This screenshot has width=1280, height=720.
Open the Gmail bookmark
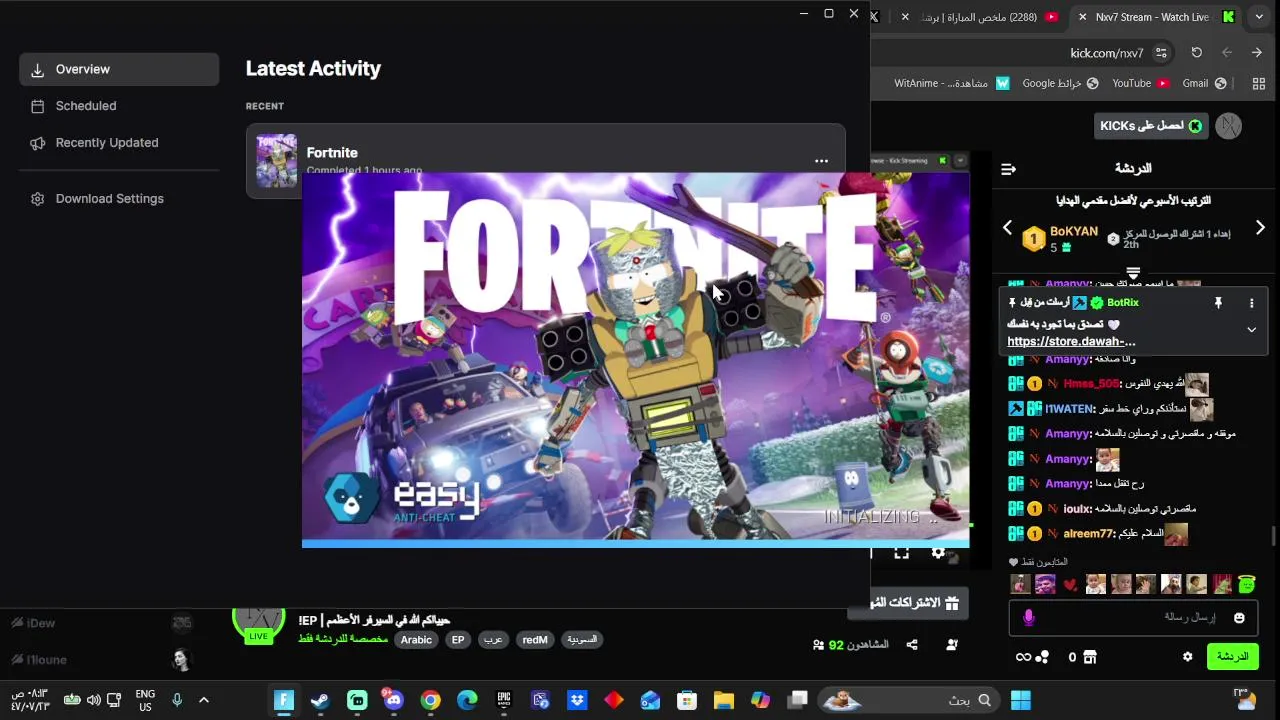coord(1205,83)
